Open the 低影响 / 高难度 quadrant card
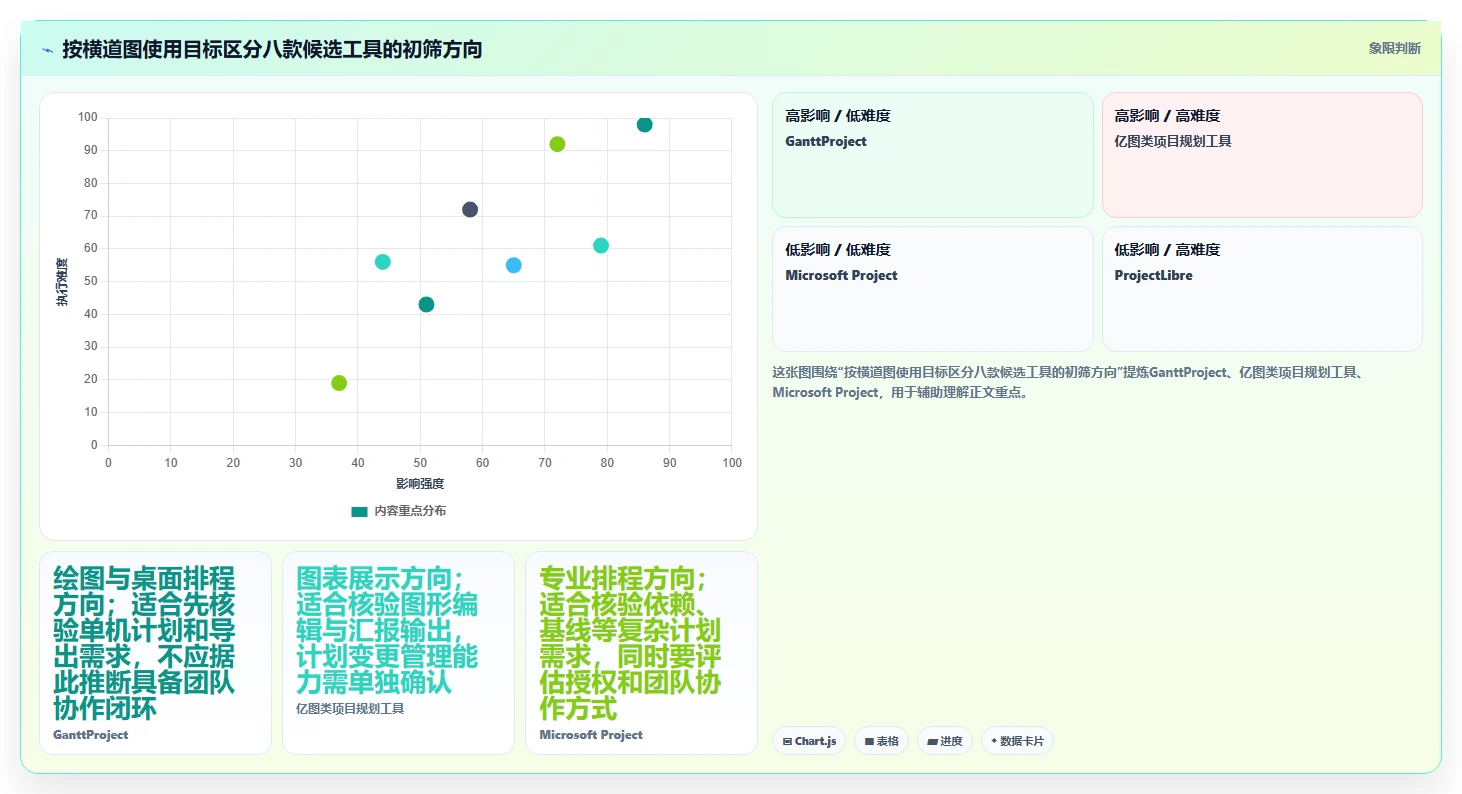This screenshot has width=1462, height=794. coord(1262,289)
